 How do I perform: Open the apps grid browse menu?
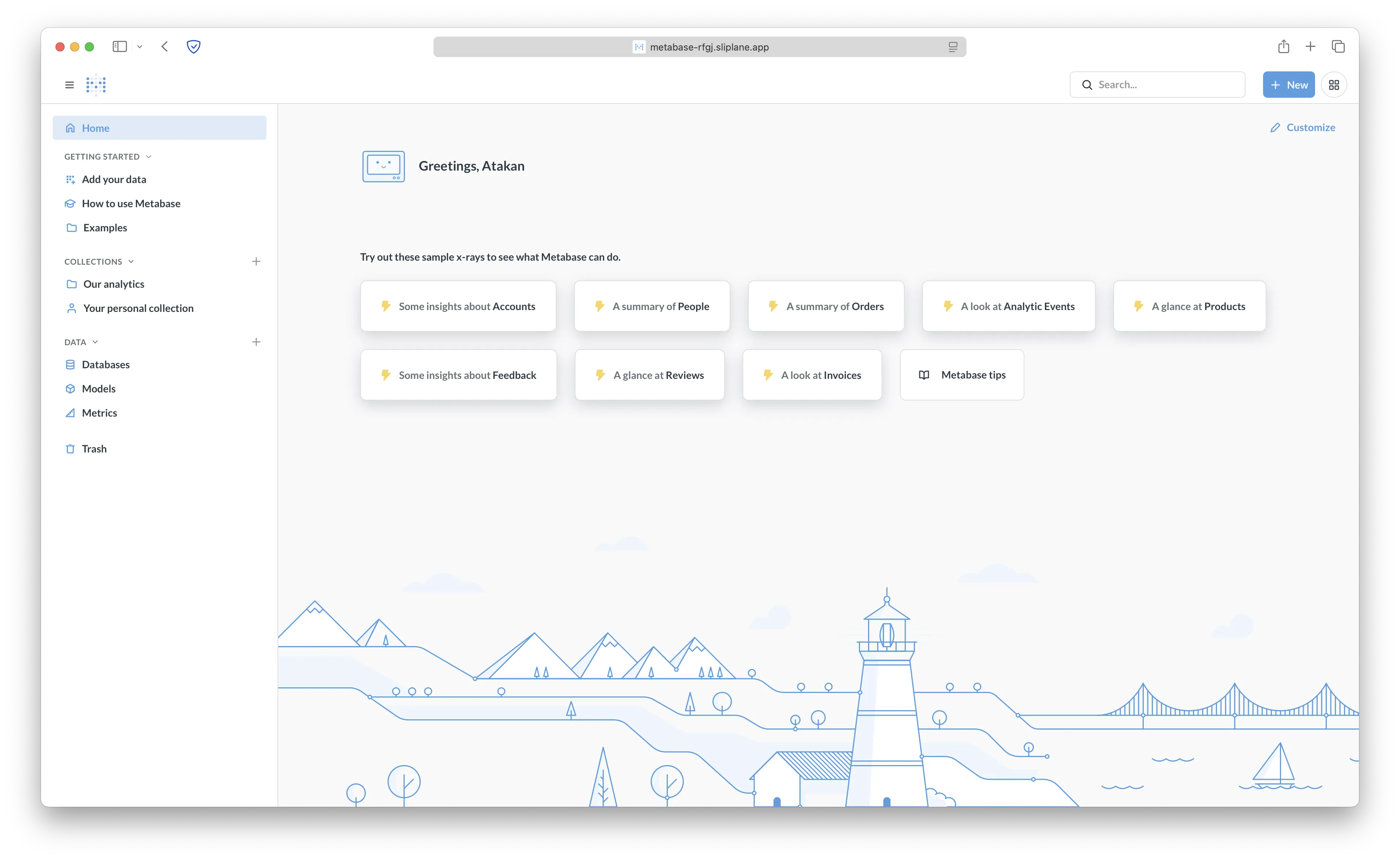click(x=1334, y=84)
